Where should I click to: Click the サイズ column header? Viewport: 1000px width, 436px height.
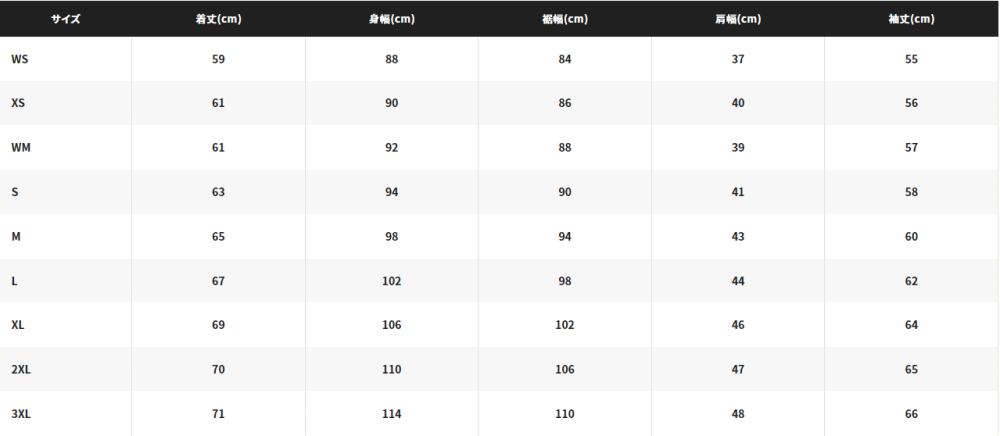tap(66, 19)
